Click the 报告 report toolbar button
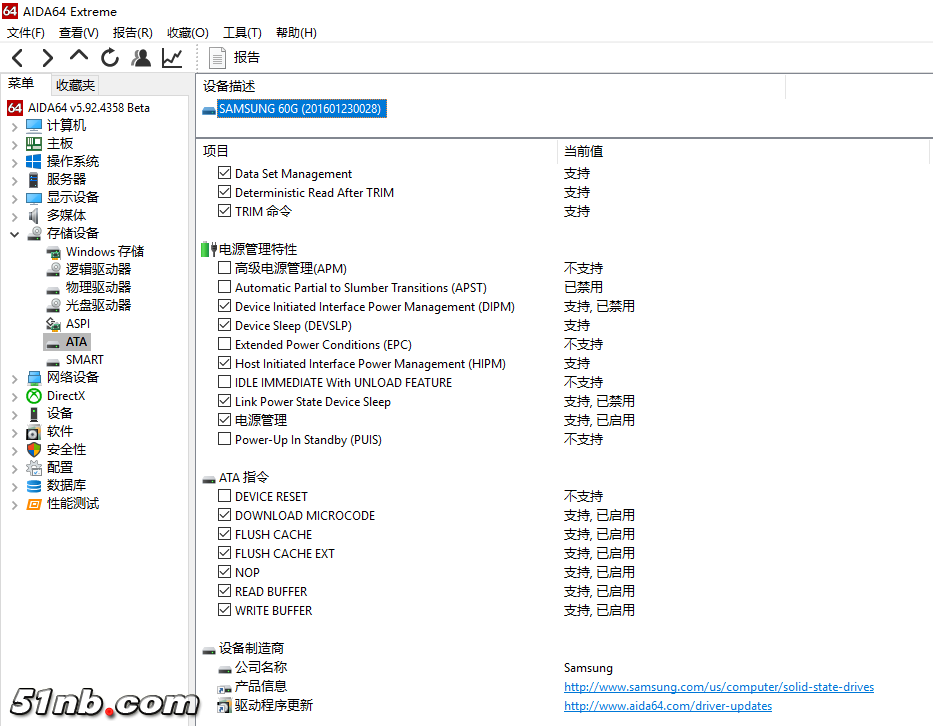The width and height of the screenshot is (933, 726). (x=235, y=58)
